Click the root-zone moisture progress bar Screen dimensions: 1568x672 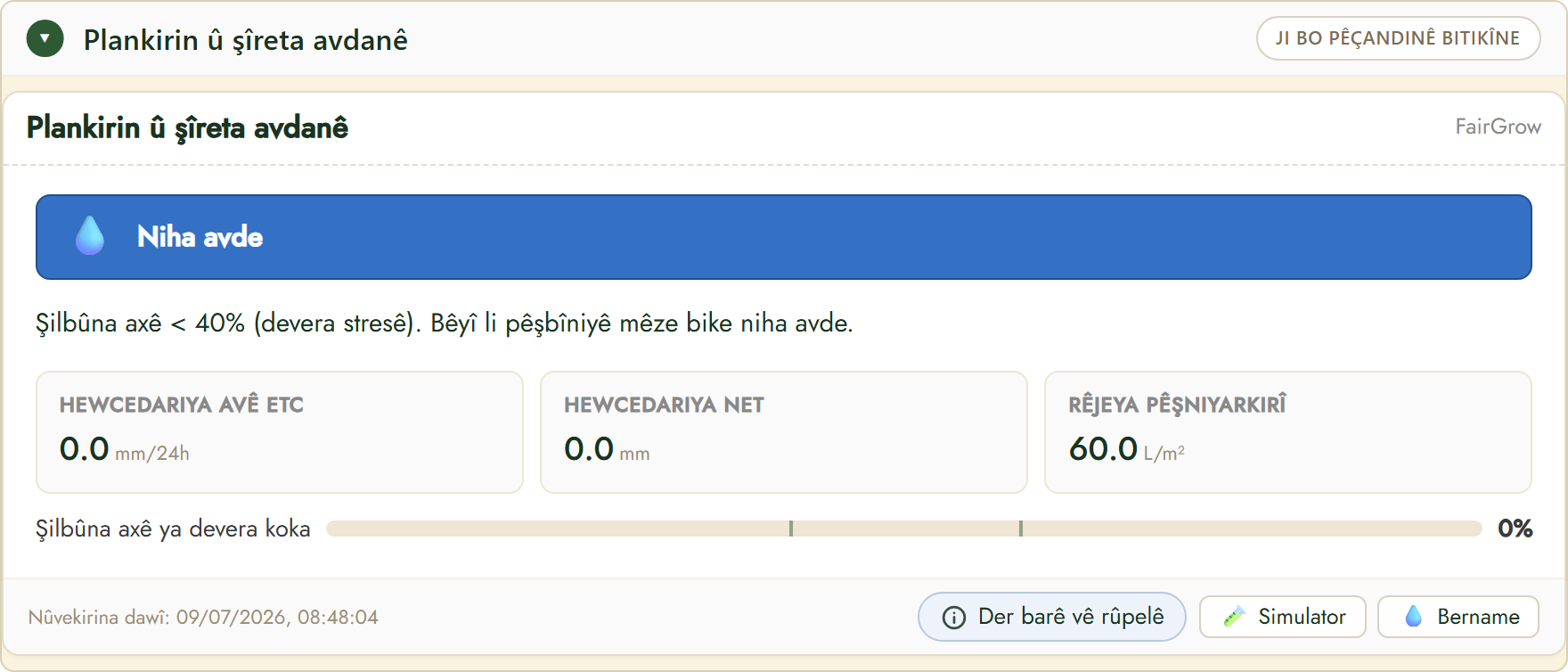(x=904, y=529)
